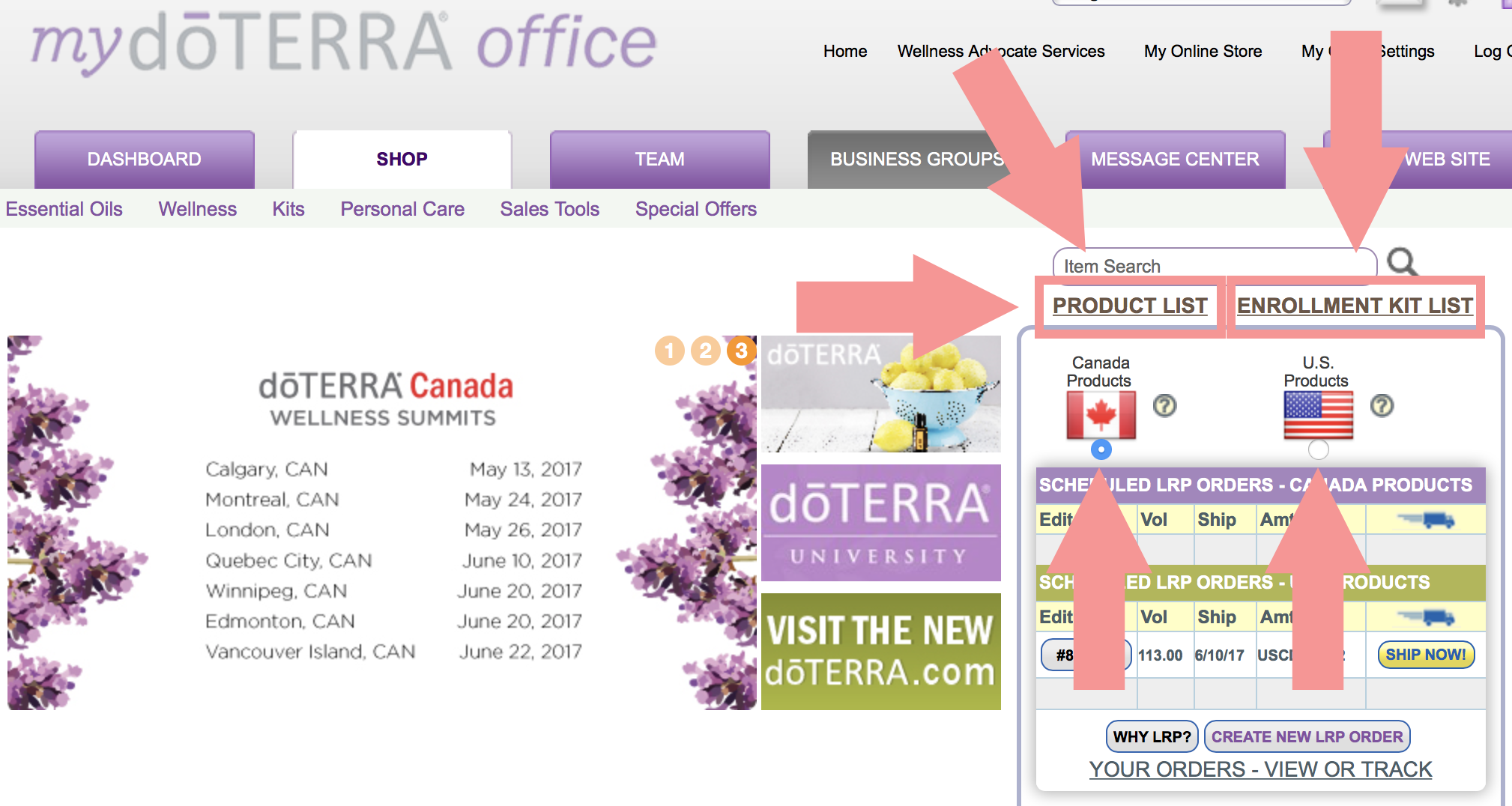Screen dimensions: 1512x806
Task: Go to carousel slide 1
Action: (669, 351)
